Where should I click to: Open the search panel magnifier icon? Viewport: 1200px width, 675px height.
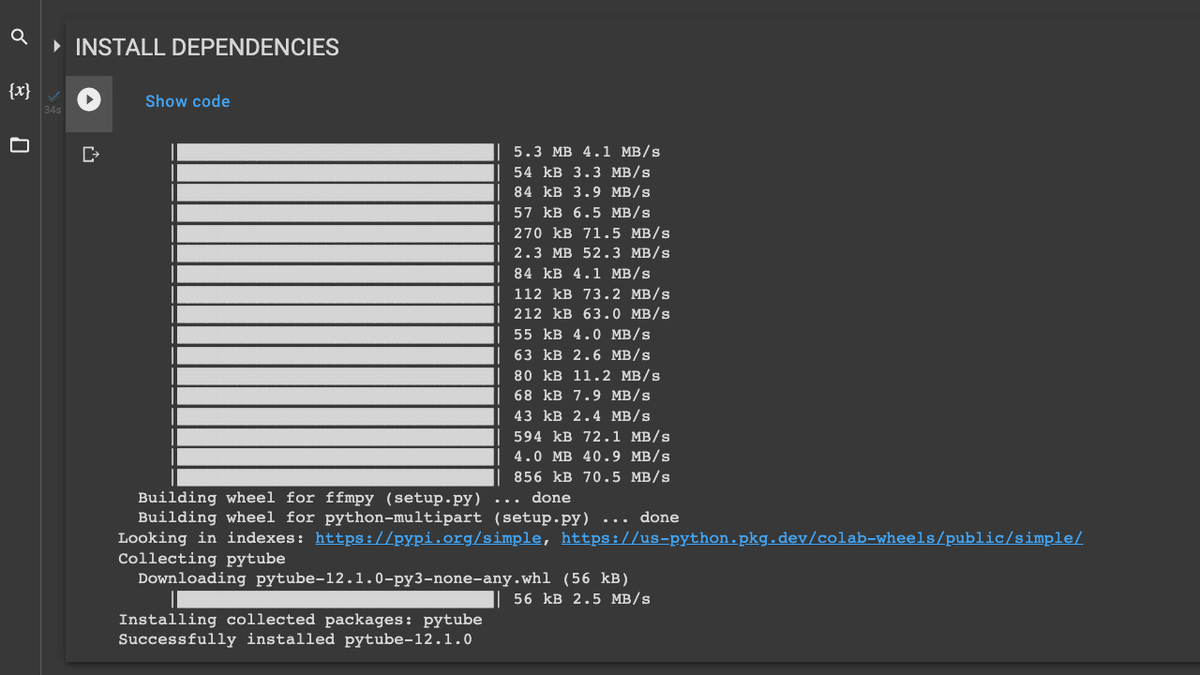19,37
